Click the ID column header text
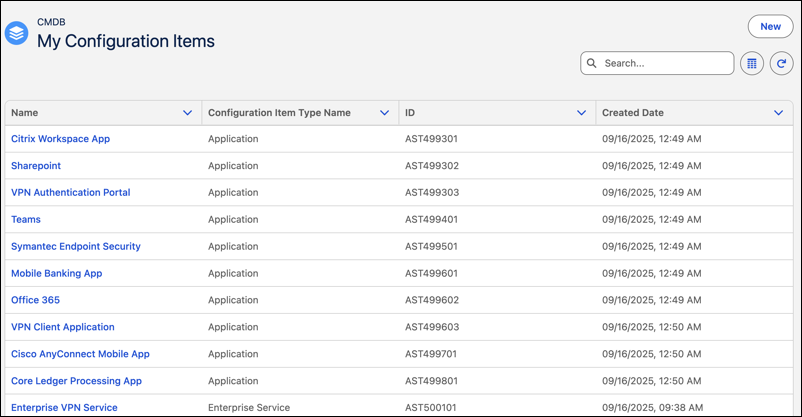 [410, 113]
